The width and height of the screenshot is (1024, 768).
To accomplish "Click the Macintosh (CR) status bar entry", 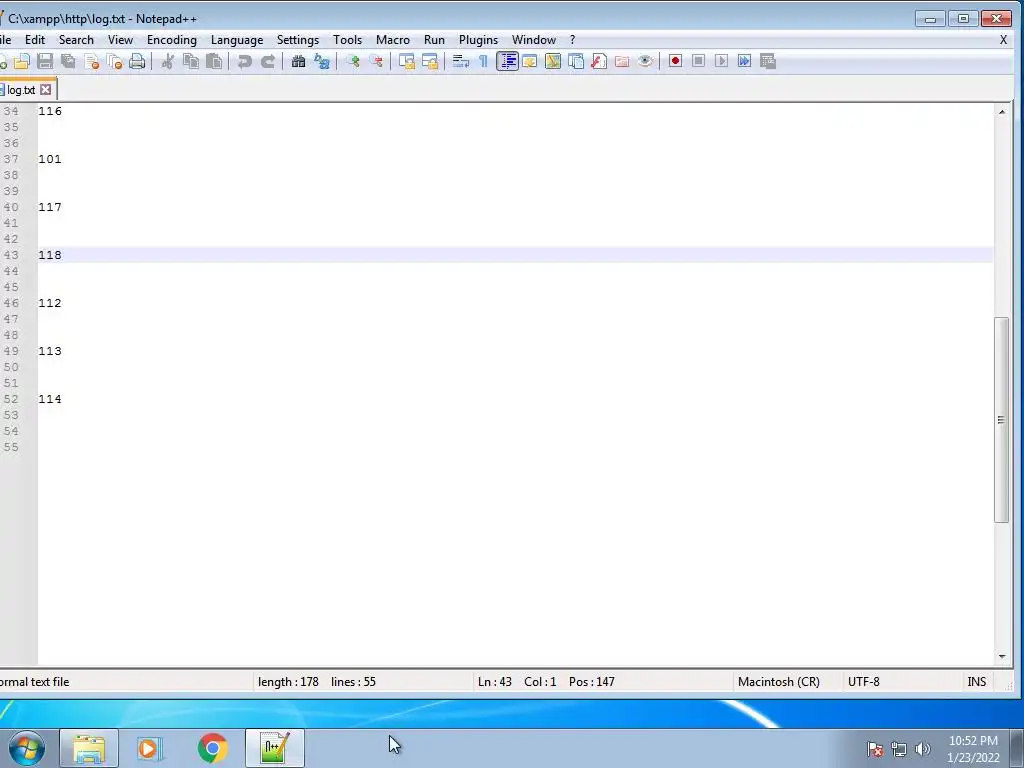I will pyautogui.click(x=778, y=682).
